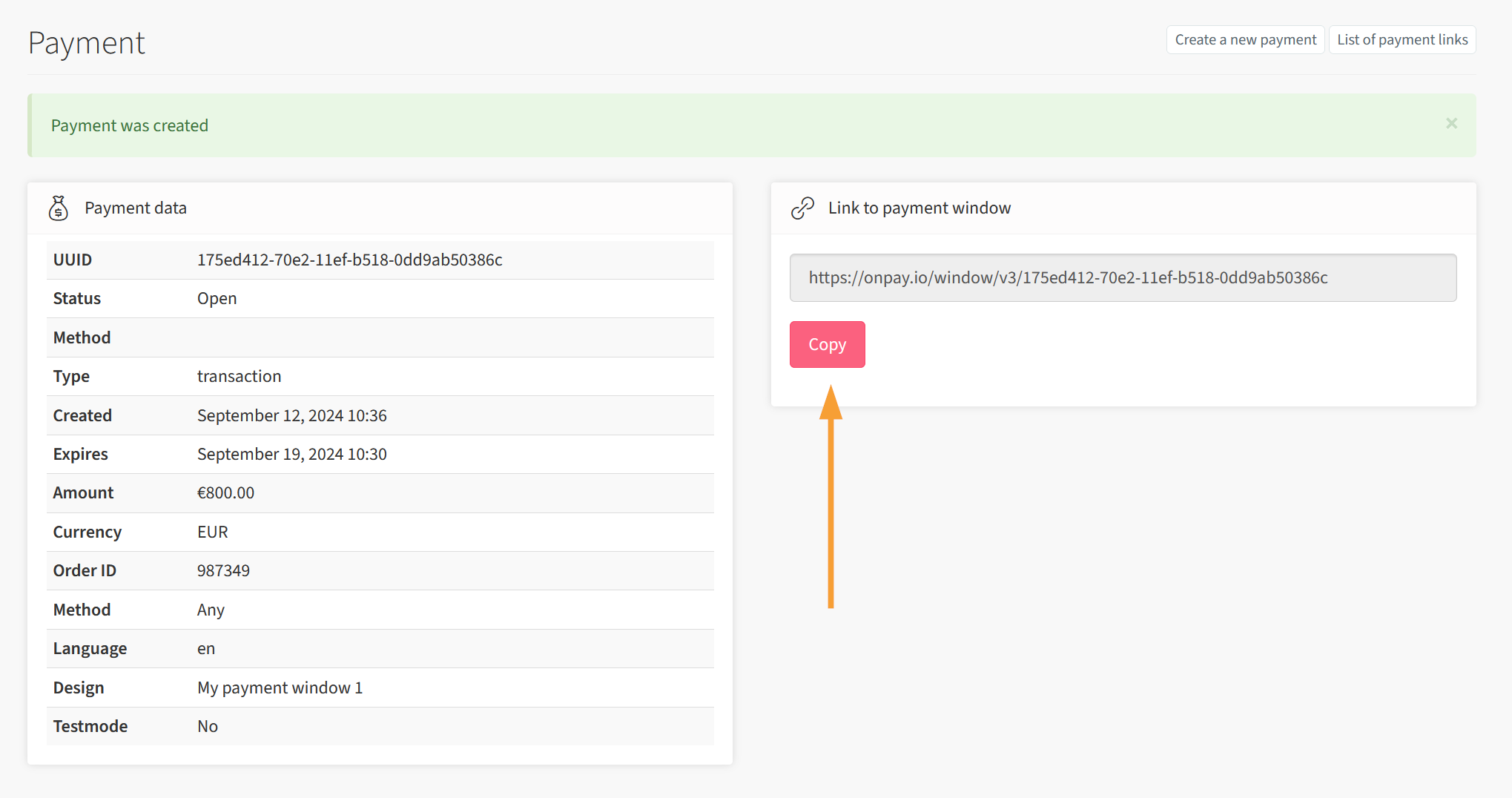Click the UUID value 175ed412-70e2-11ef-b518-0dd9ab50386c
Screen dimensions: 1512x798
[350, 260]
